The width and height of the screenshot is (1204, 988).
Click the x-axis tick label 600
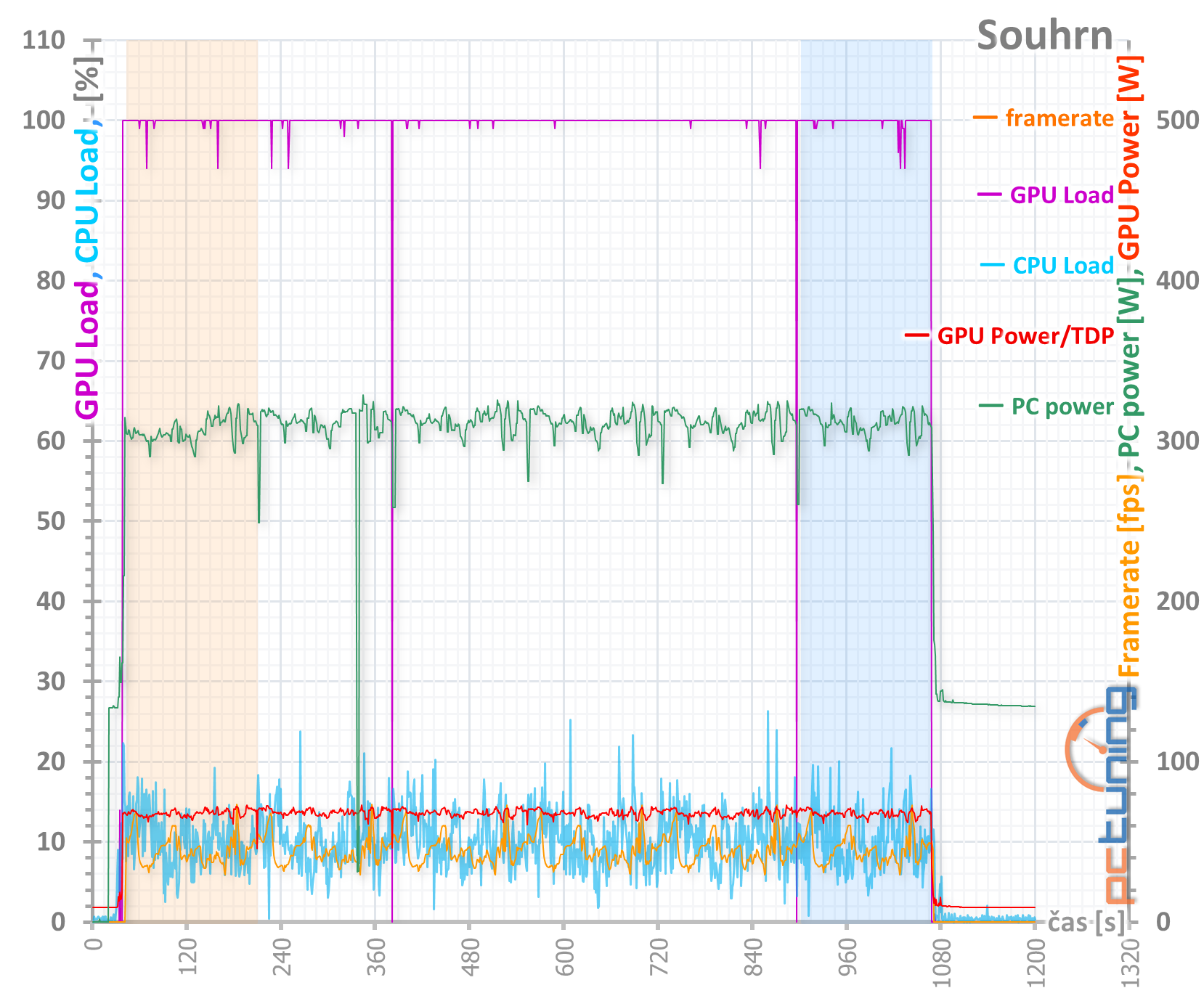click(565, 958)
